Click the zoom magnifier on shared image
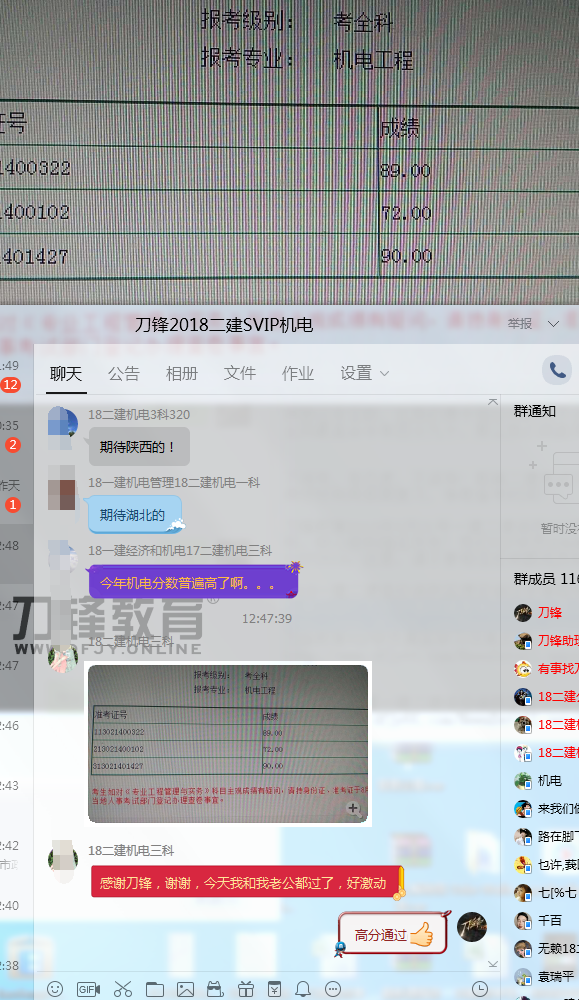579x1000 pixels. [x=353, y=809]
